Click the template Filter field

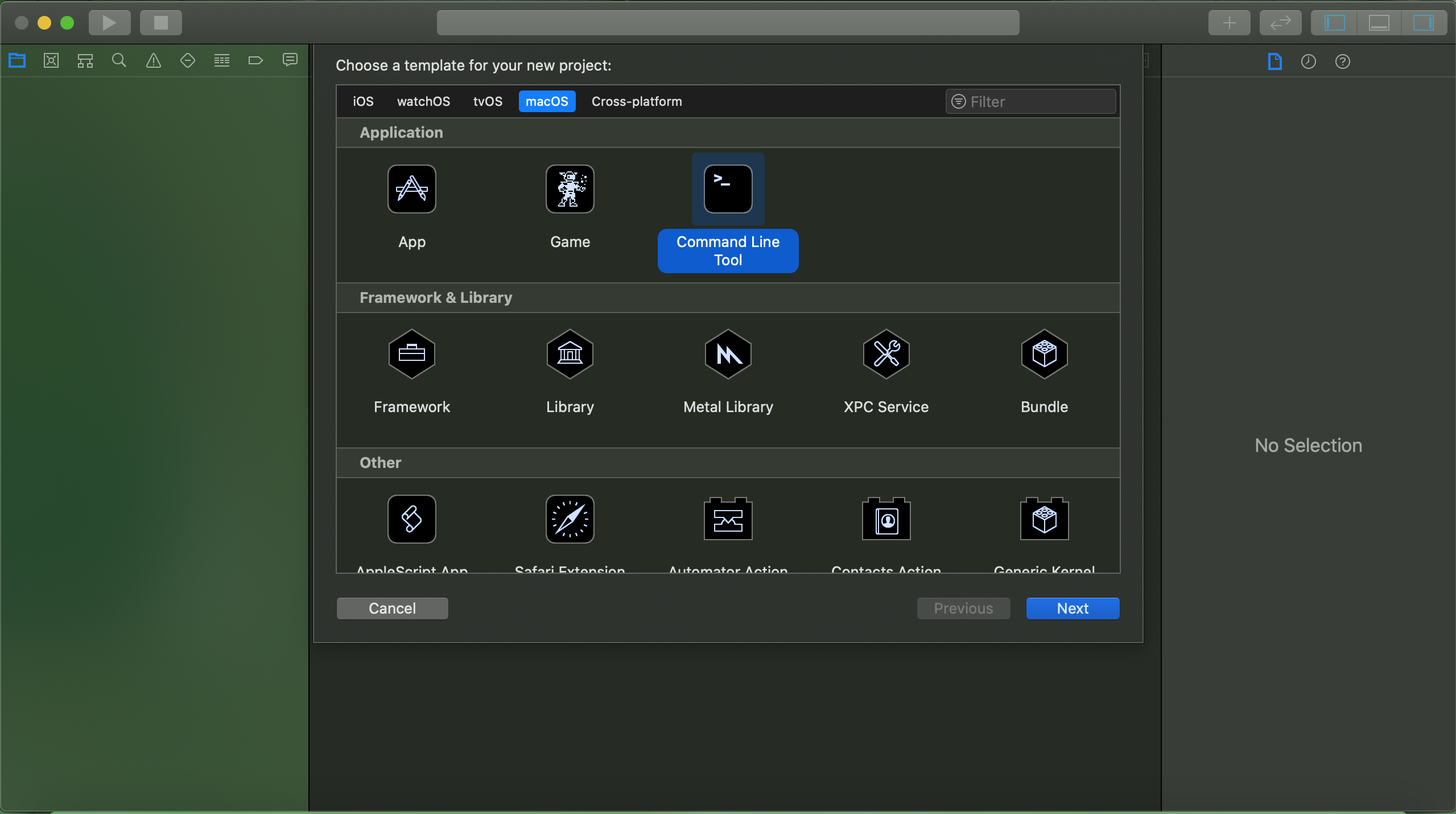[x=1030, y=101]
